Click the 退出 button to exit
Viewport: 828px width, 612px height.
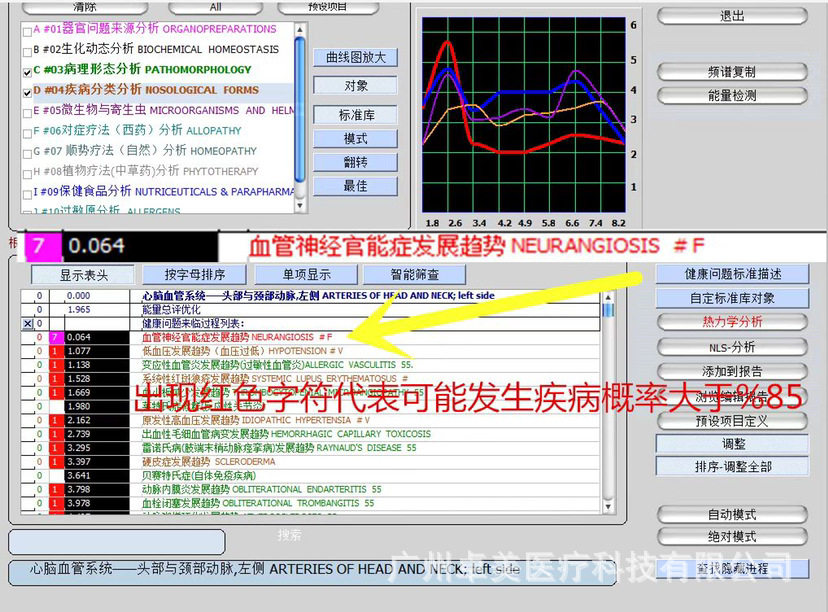click(x=732, y=16)
